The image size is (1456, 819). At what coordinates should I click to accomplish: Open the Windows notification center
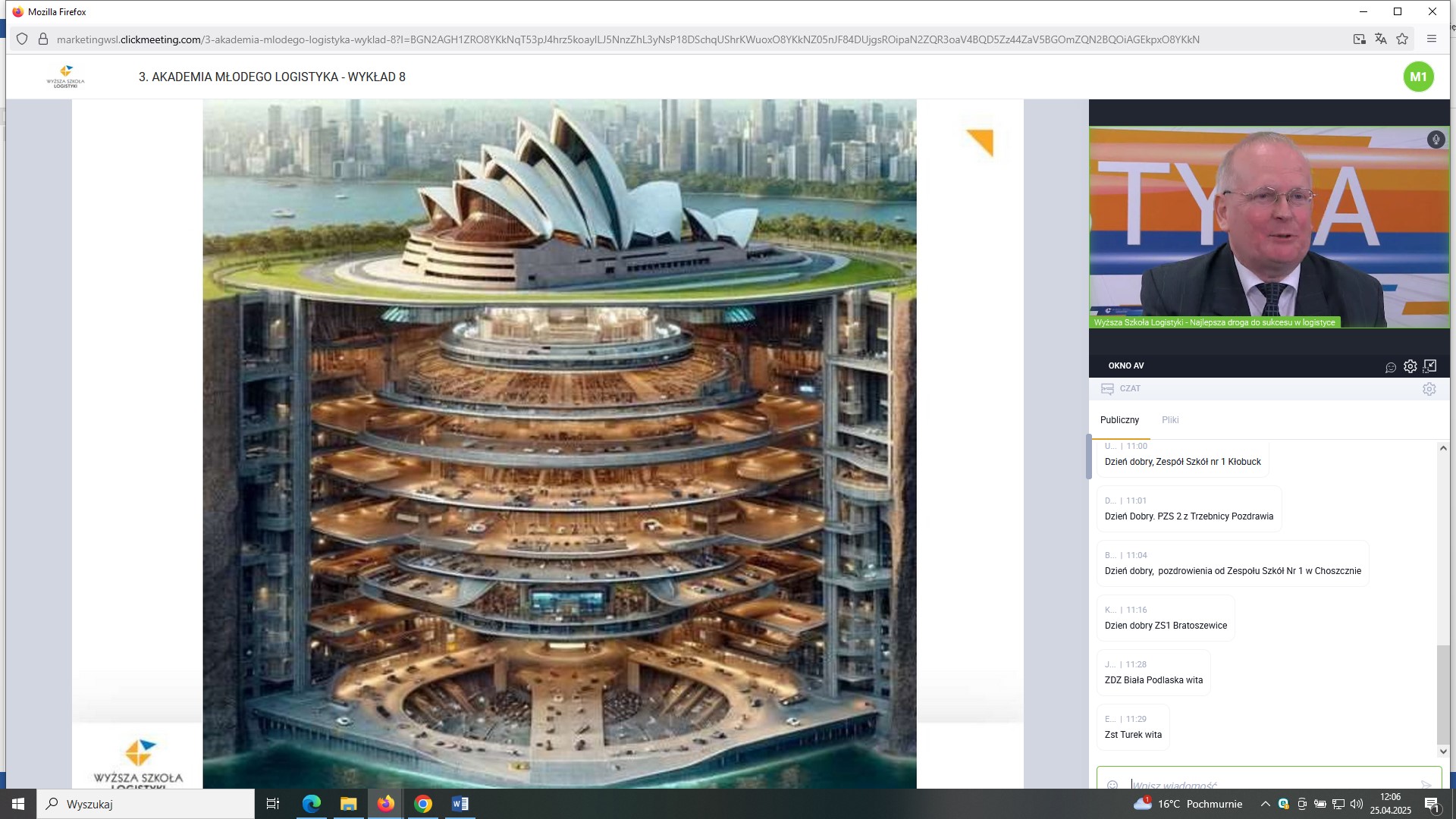[1432, 804]
